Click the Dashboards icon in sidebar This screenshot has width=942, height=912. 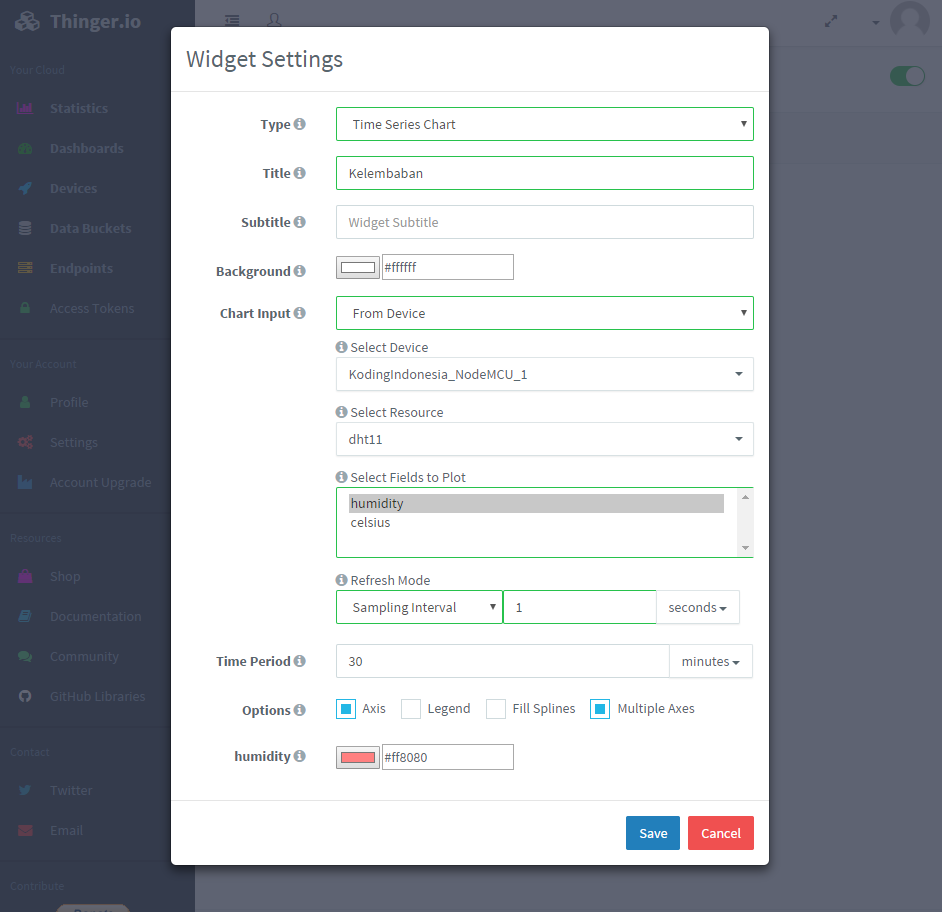pyautogui.click(x=25, y=148)
